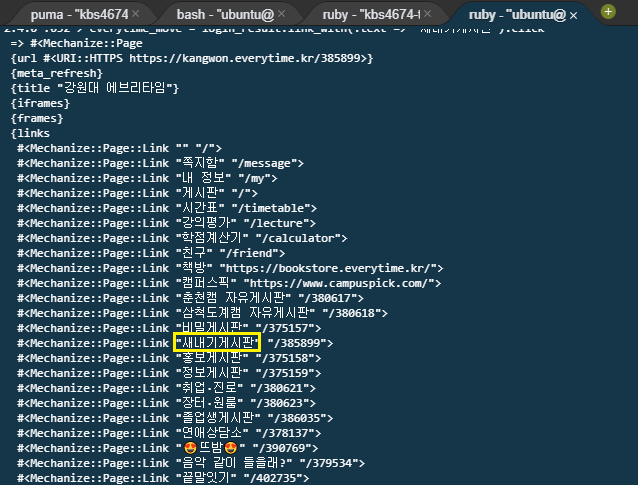This screenshot has width=638, height=485.
Task: Click the "뜨밤" emoji /390769 row
Action: pos(168,448)
